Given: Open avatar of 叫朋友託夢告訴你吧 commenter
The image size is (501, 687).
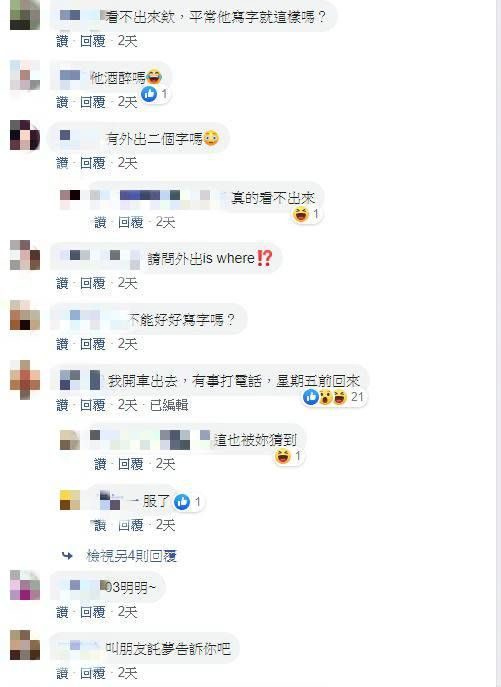Looking at the screenshot, I should pos(25,645).
